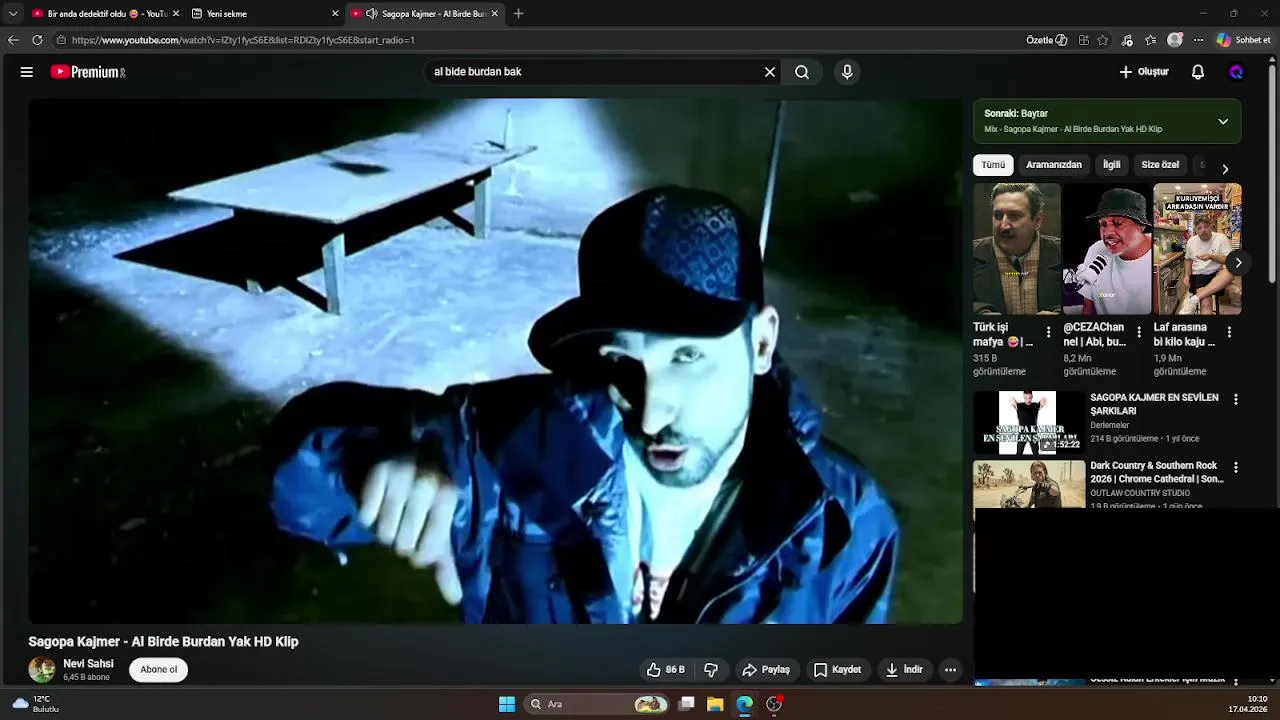Share the video with Paylaş
Screen dimensions: 1280x720
[x=766, y=670]
